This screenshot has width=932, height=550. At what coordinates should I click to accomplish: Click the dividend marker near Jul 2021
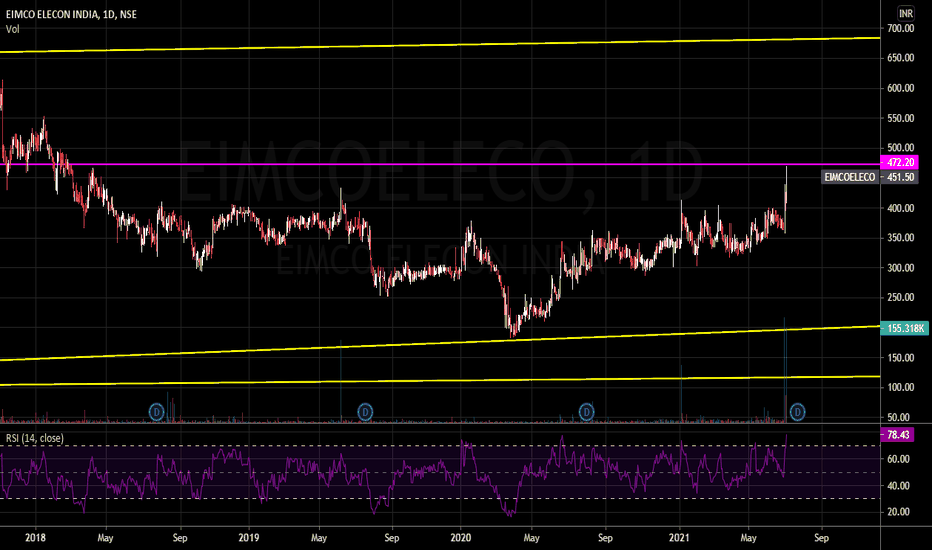pos(797,411)
